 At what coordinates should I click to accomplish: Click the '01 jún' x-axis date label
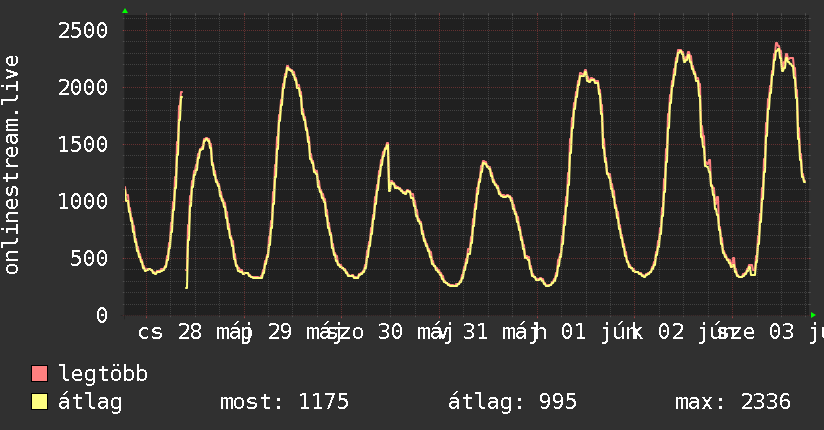click(x=599, y=332)
